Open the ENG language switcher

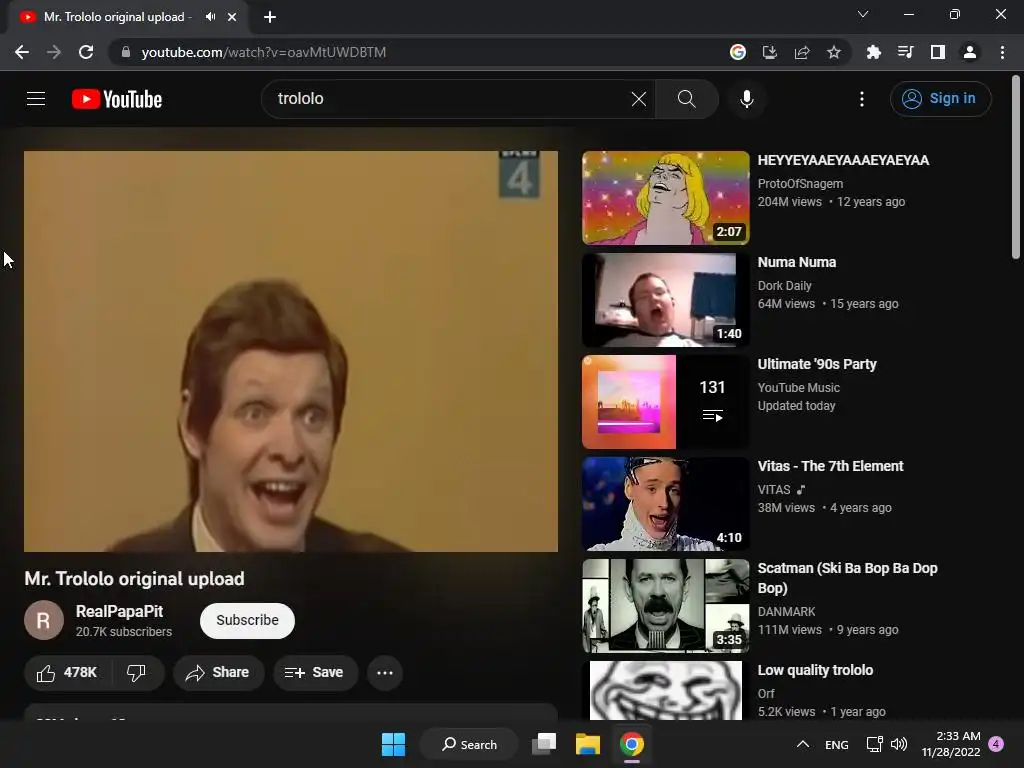coord(837,744)
